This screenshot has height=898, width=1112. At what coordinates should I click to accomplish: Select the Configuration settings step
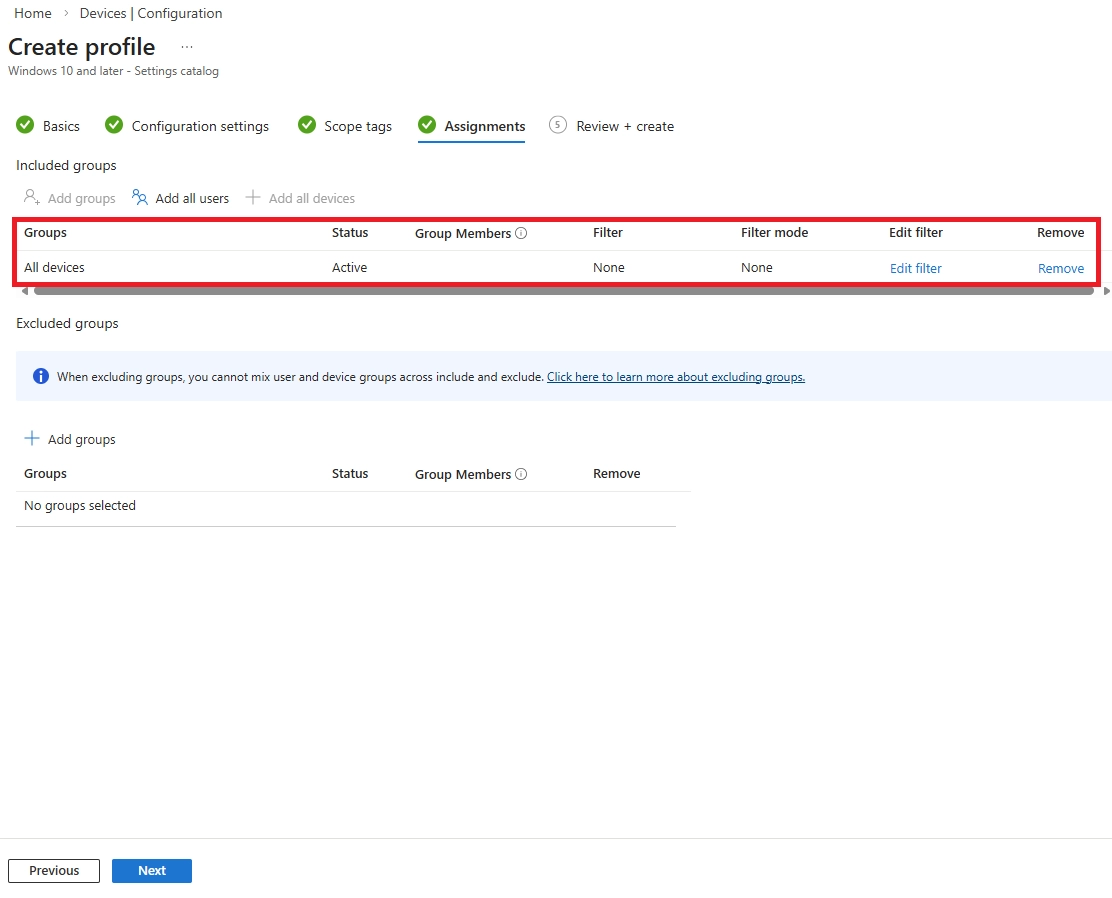point(199,126)
